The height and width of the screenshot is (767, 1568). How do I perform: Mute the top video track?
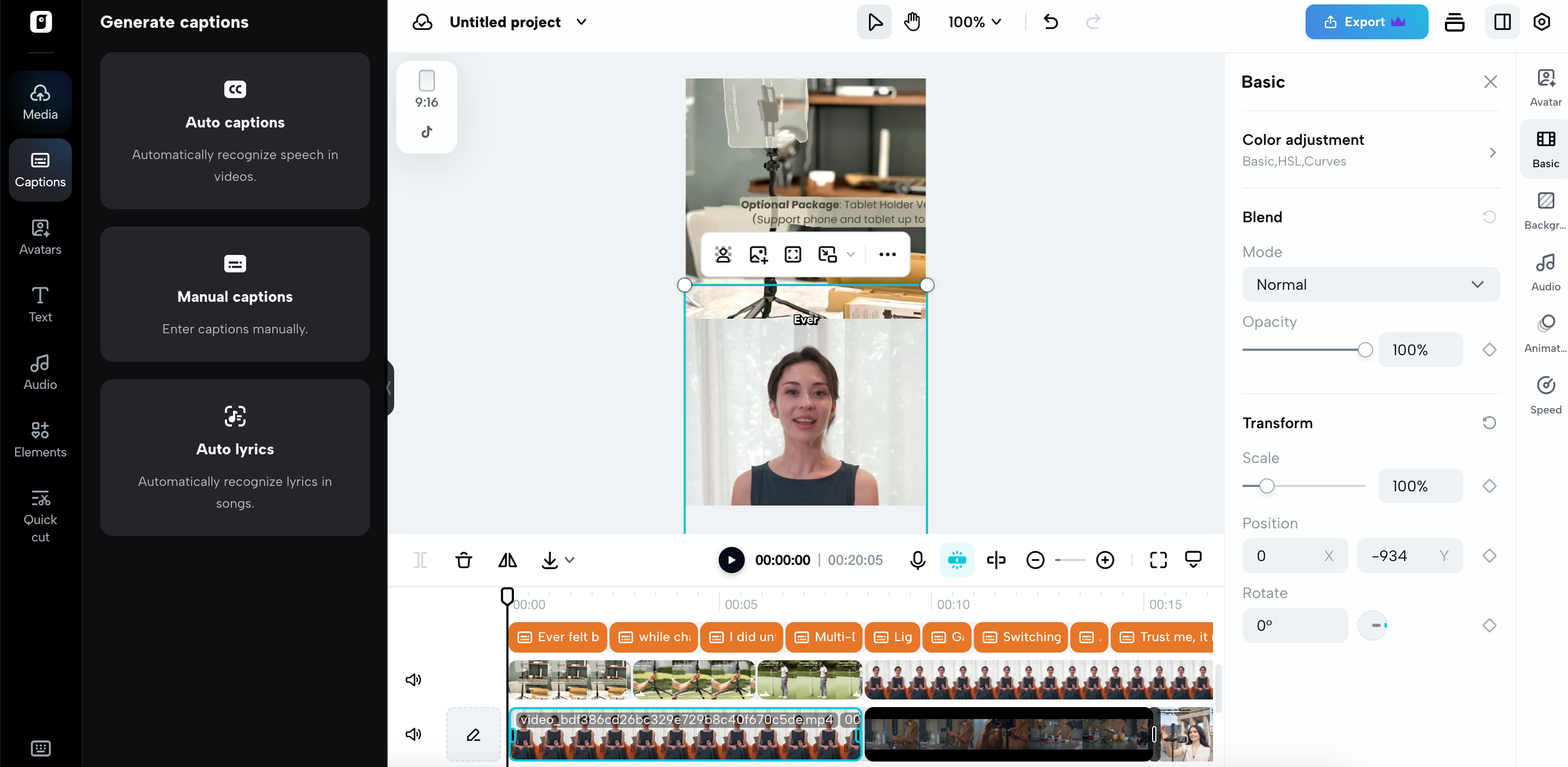[413, 679]
